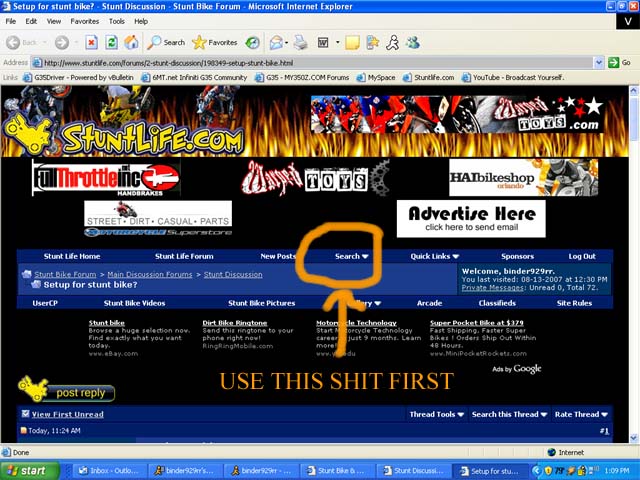Image resolution: width=640 pixels, height=480 pixels.
Task: Open the forum Search menu
Action: point(351,256)
